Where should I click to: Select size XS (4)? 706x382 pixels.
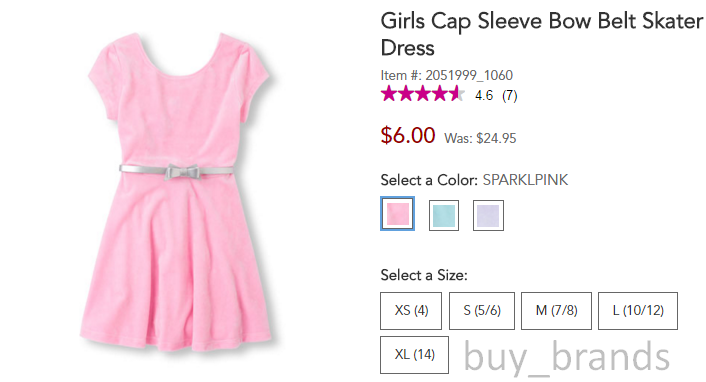tap(411, 311)
